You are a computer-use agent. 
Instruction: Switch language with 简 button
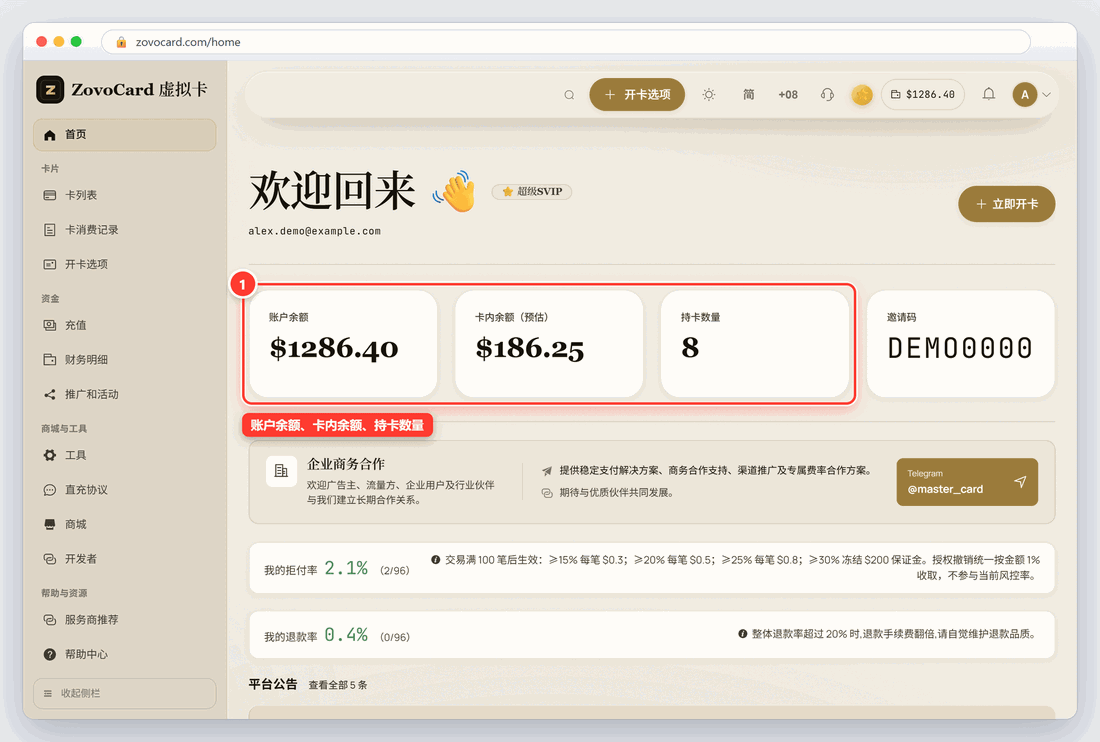coord(749,95)
